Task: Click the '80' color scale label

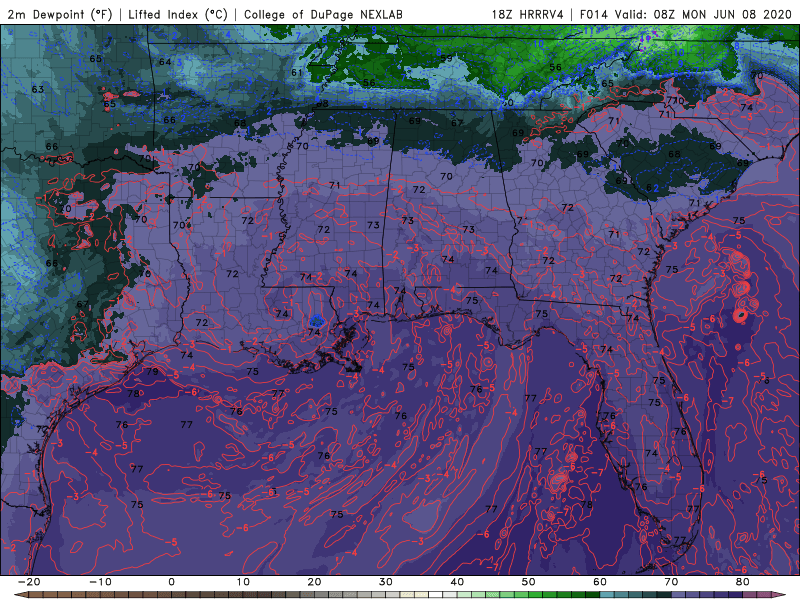Action: pyautogui.click(x=743, y=582)
